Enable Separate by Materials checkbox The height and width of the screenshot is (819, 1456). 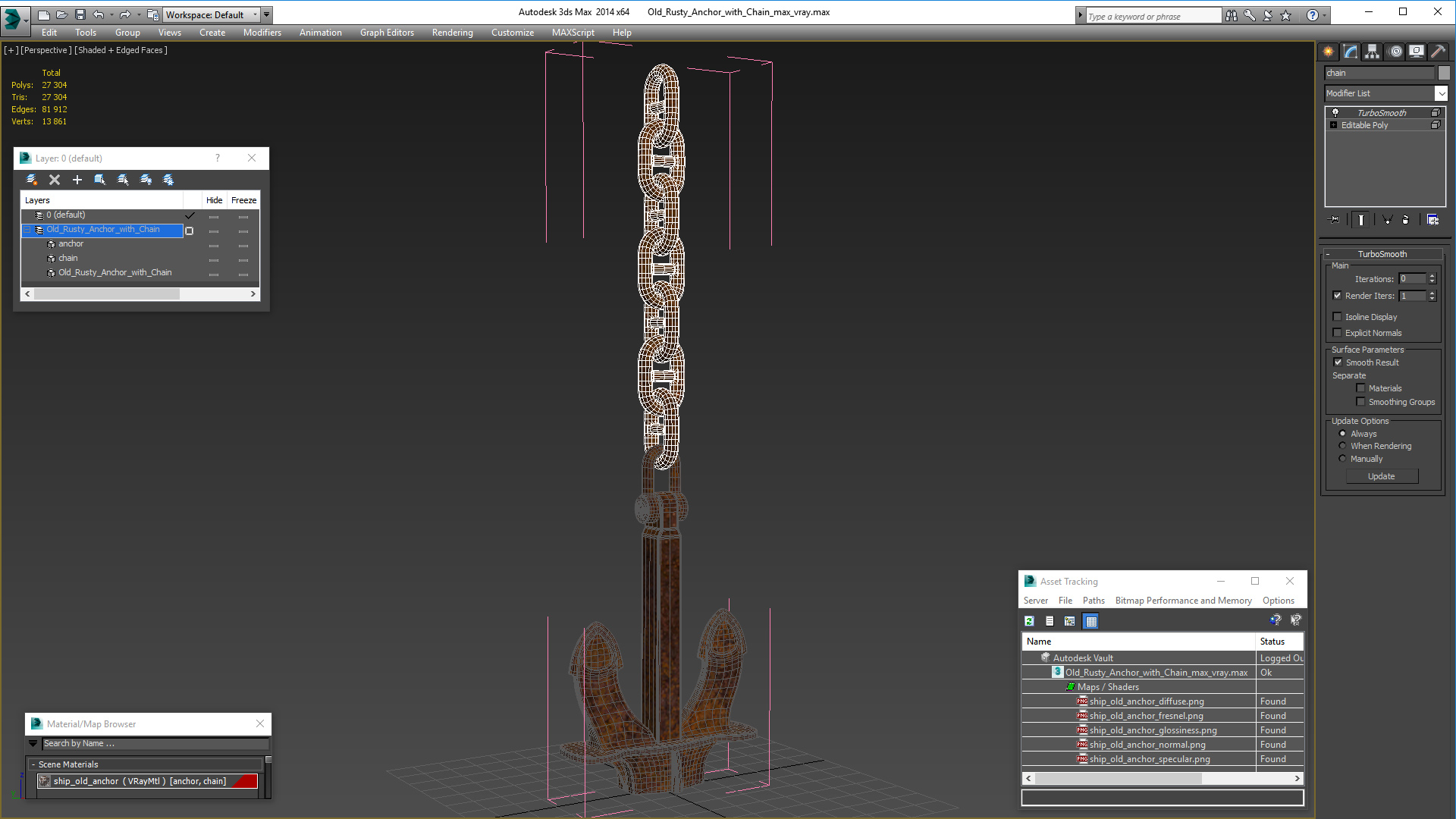point(1360,388)
